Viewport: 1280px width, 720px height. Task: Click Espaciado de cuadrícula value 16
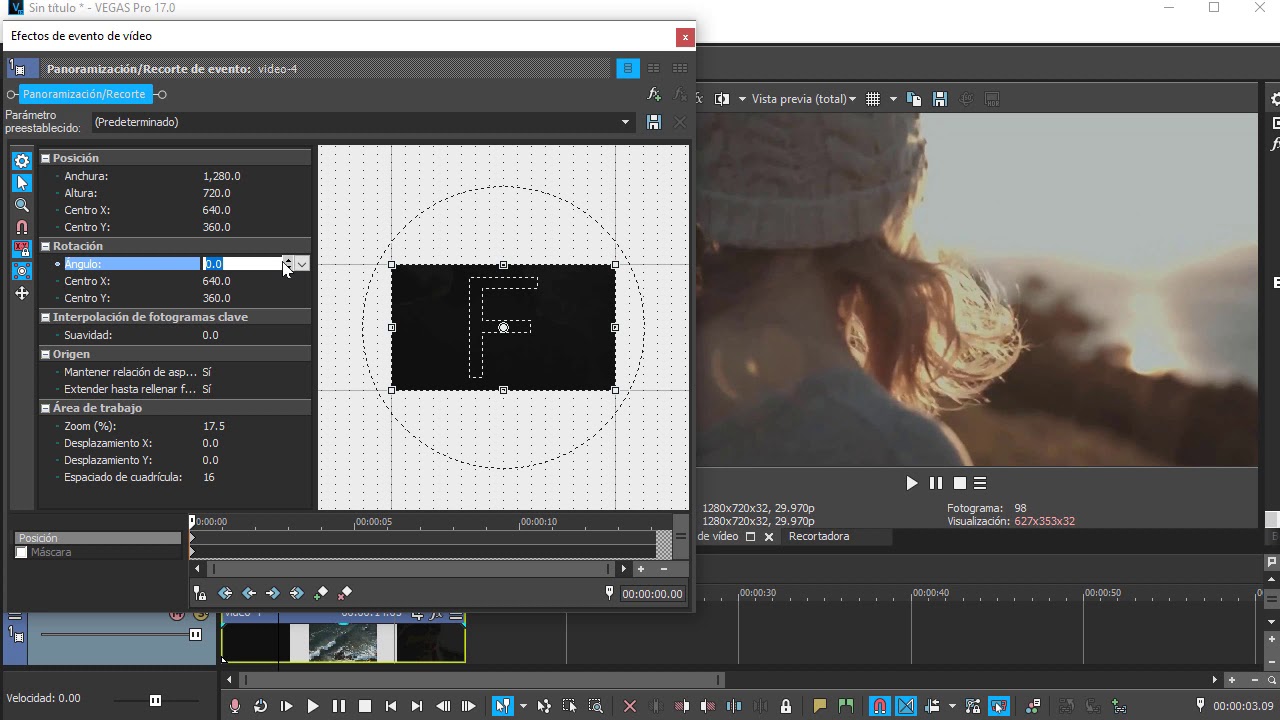(x=208, y=477)
